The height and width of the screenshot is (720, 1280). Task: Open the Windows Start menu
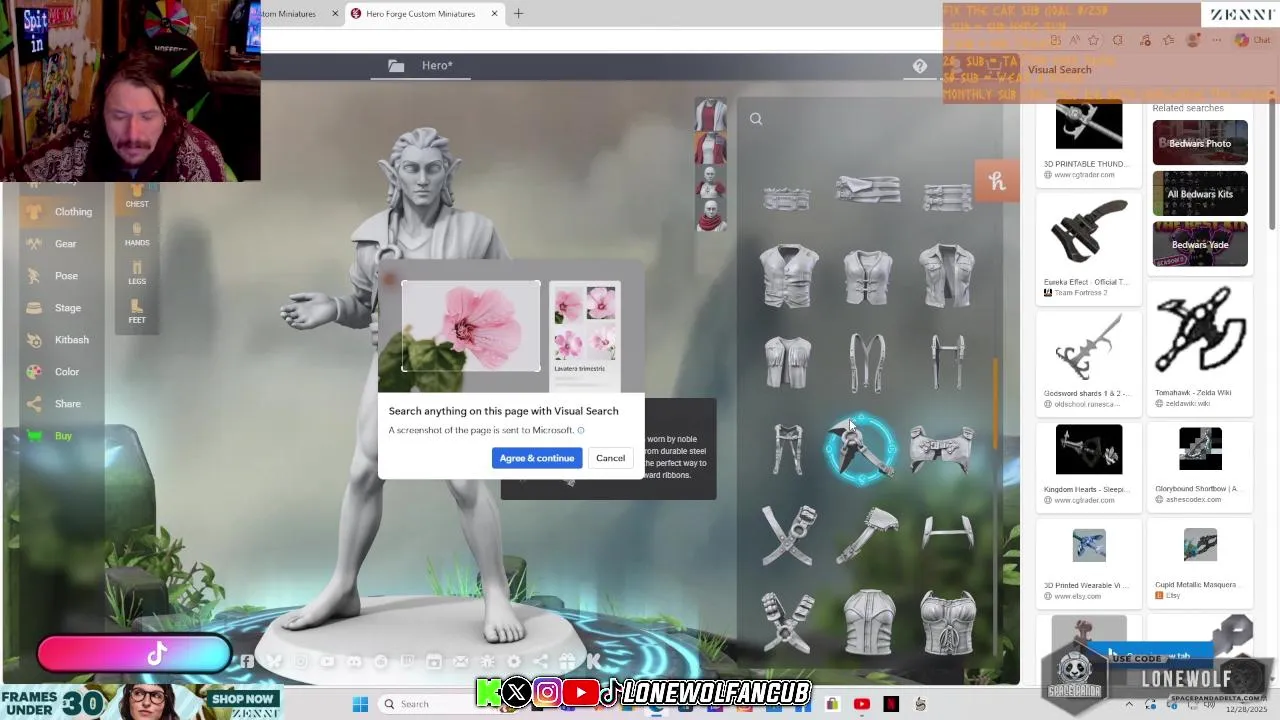(x=360, y=704)
